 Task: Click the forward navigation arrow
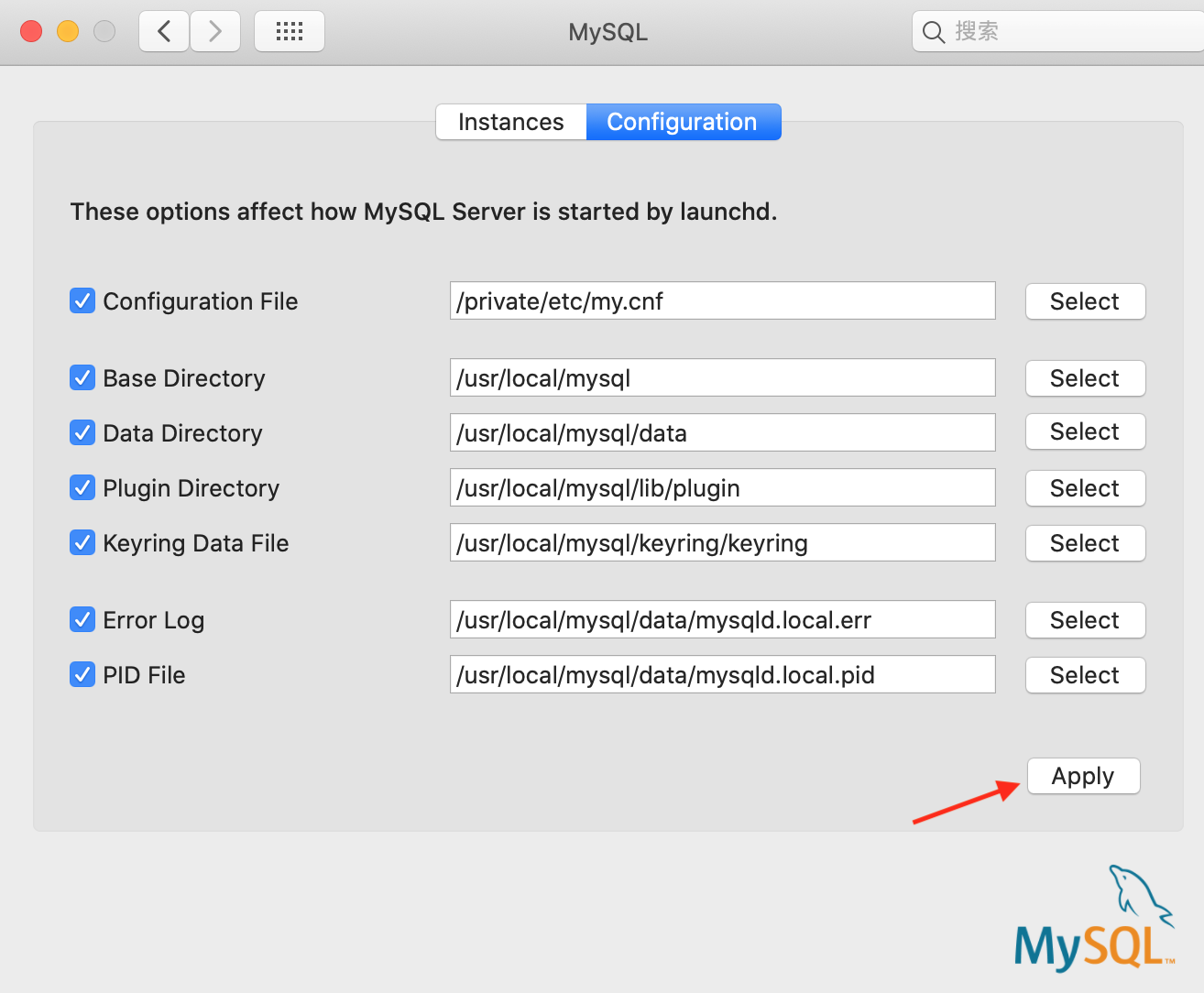click(x=215, y=30)
